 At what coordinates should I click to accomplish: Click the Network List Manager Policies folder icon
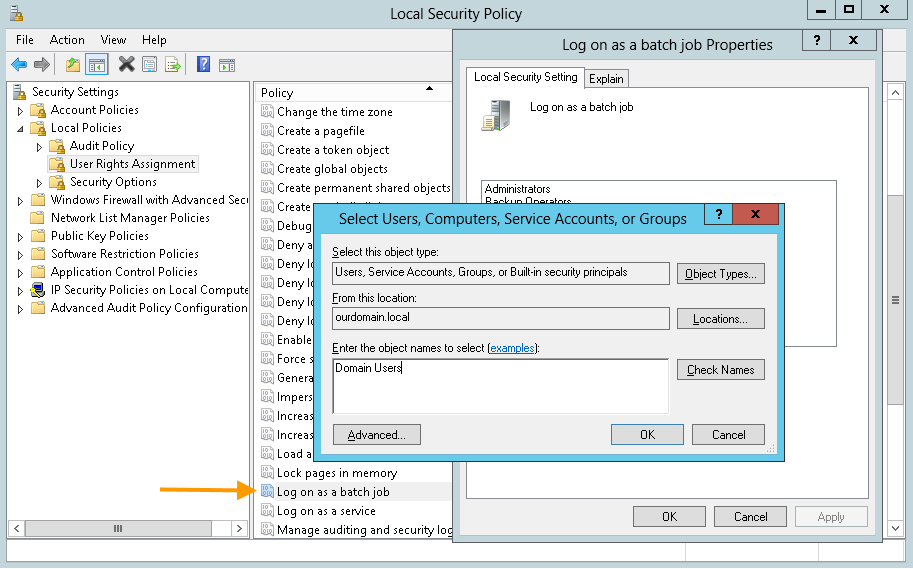pos(38,218)
